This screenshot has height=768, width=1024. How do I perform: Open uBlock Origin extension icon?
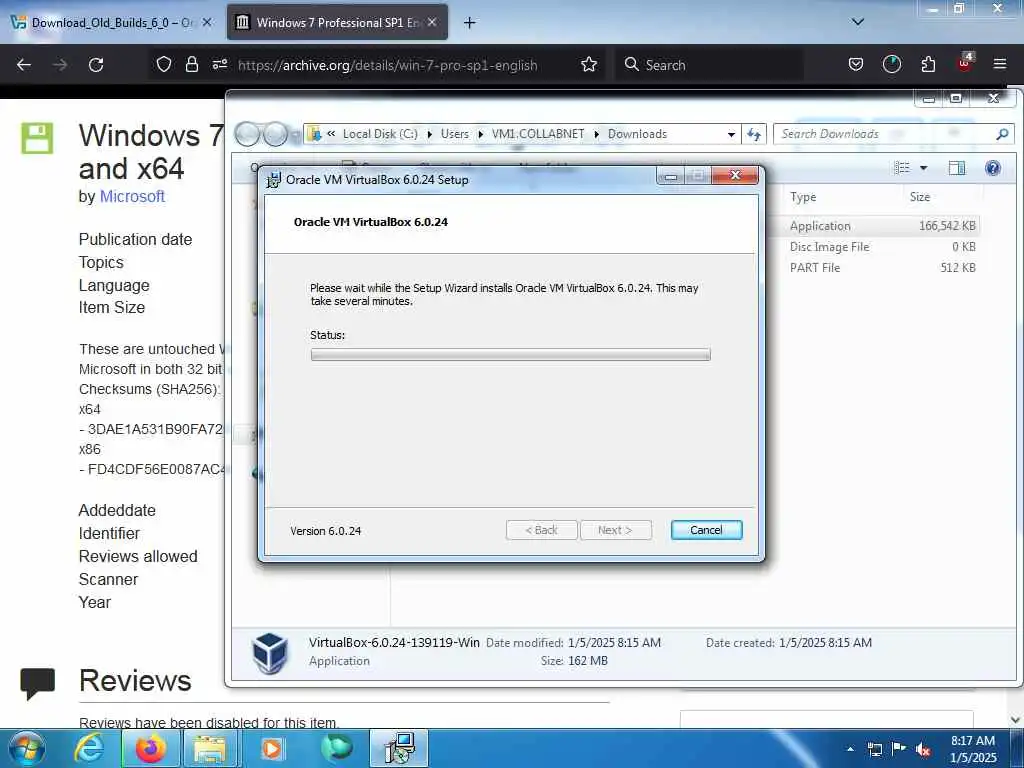point(965,63)
